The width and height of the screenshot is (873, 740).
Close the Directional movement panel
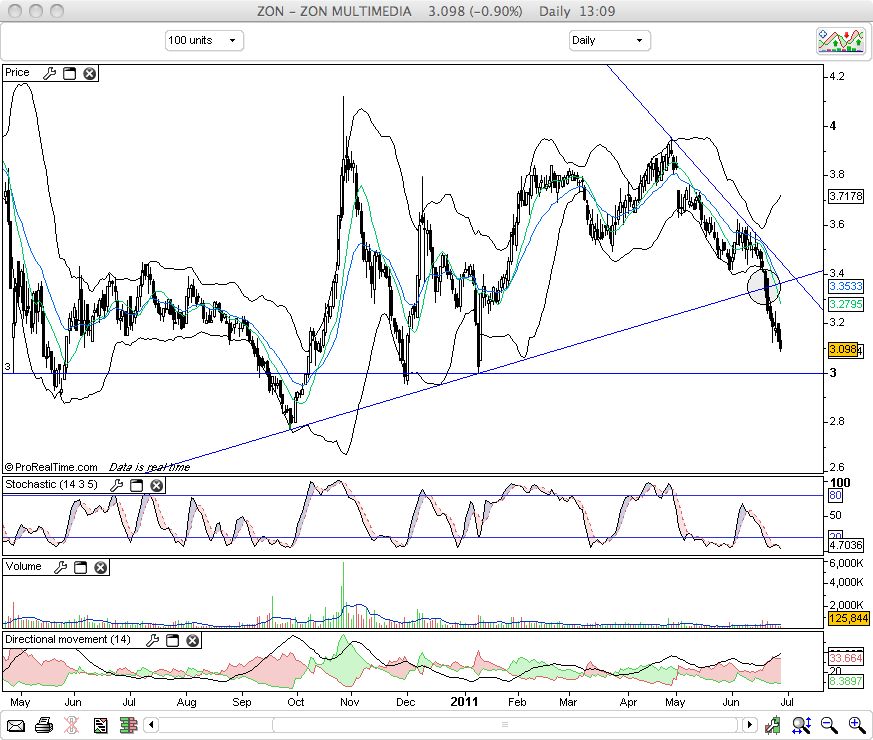(193, 640)
